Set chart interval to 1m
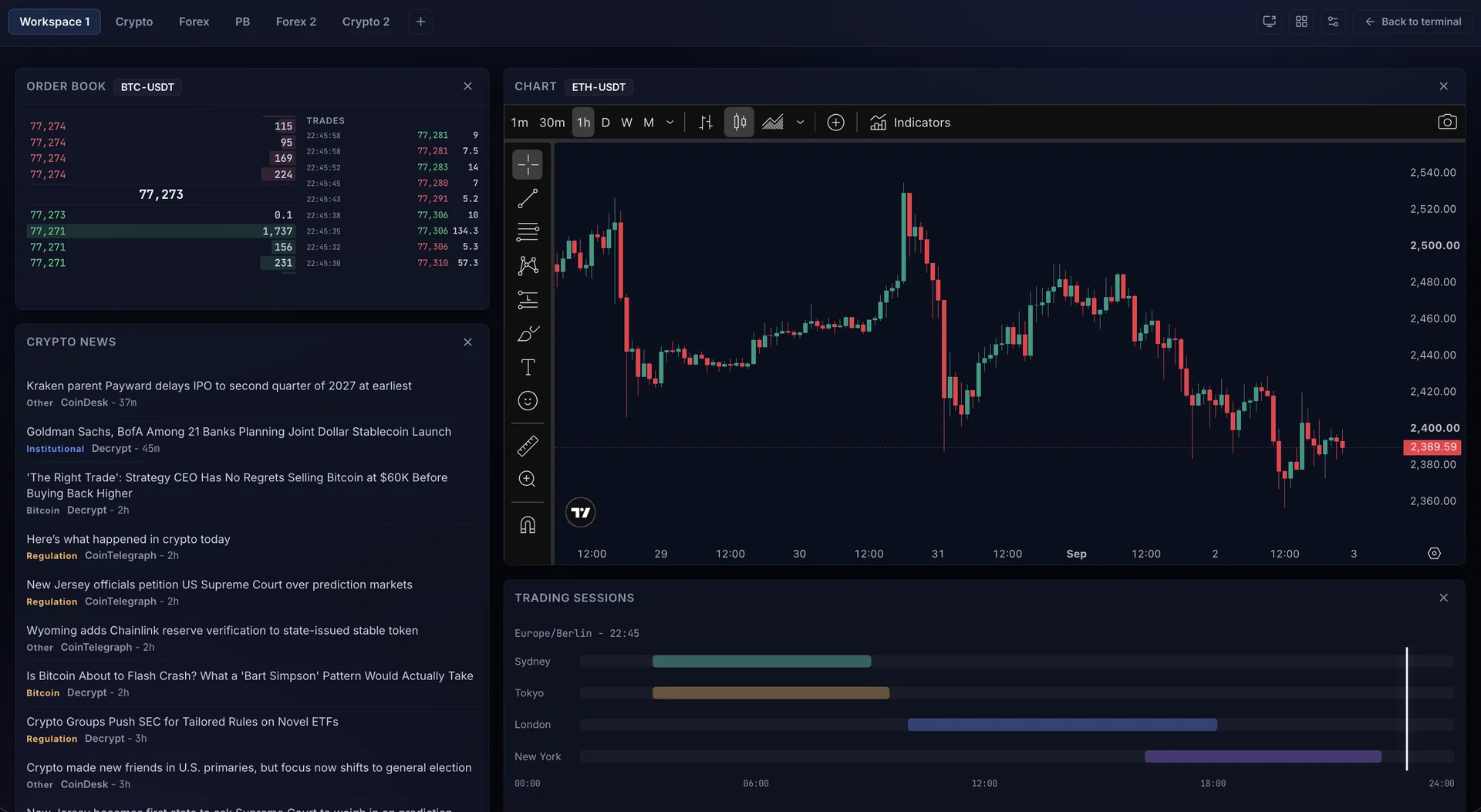The image size is (1481, 812). 519,123
